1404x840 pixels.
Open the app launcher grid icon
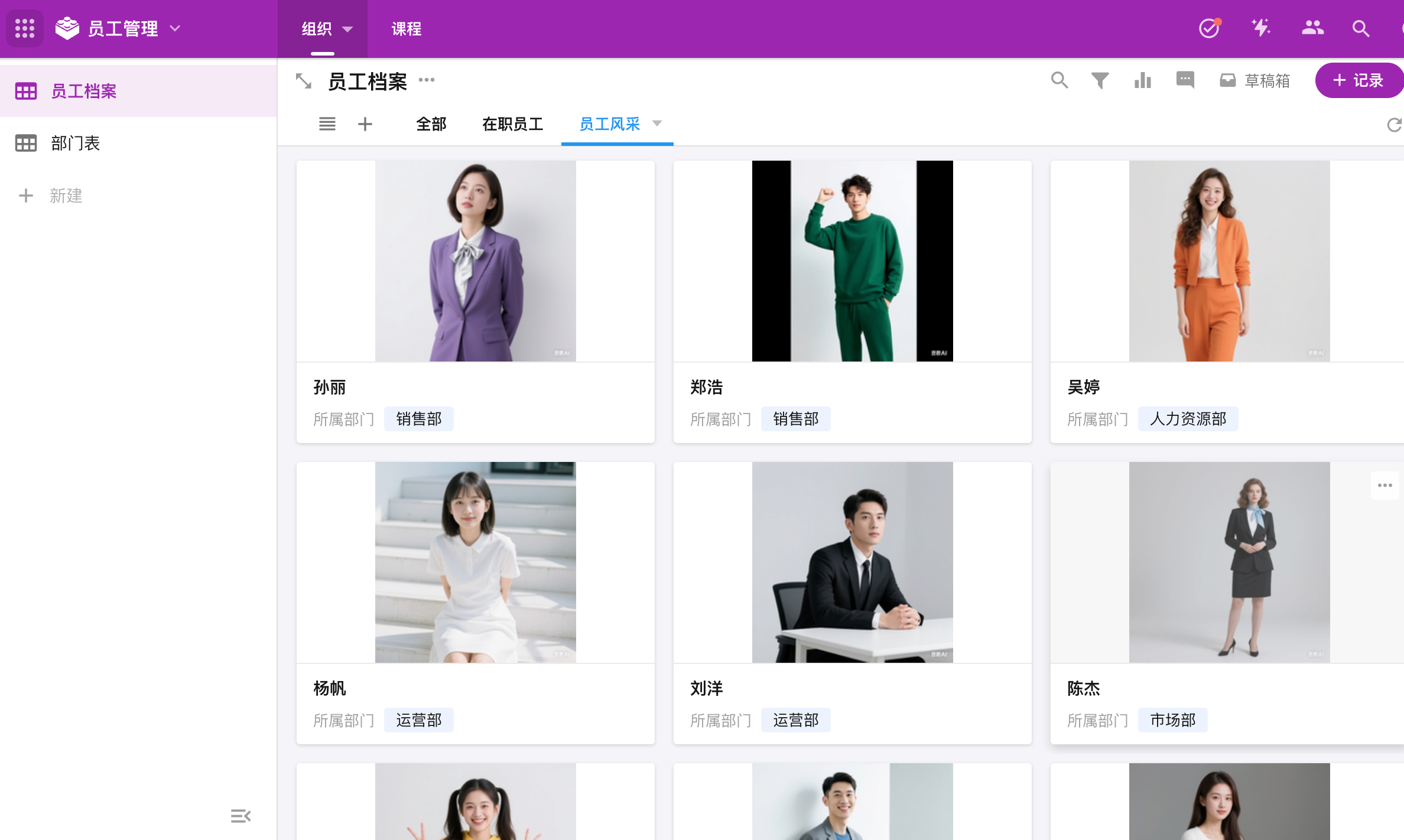(x=25, y=28)
